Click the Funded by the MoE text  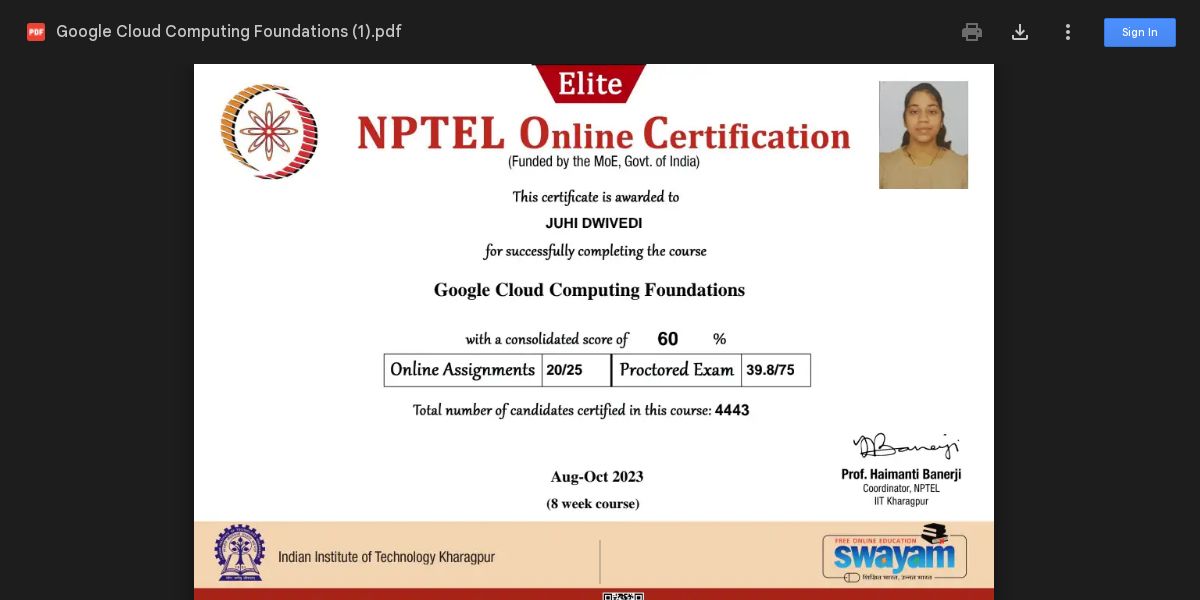tap(604, 161)
